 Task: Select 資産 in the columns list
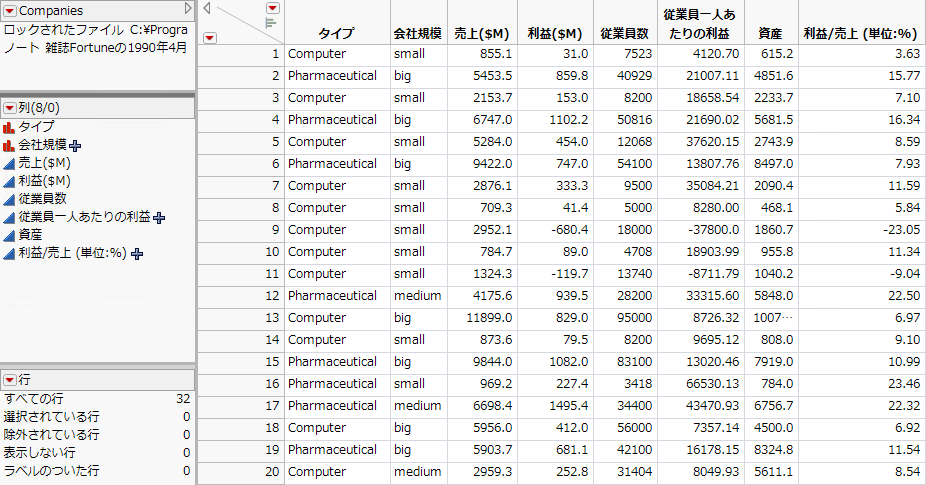coord(30,235)
